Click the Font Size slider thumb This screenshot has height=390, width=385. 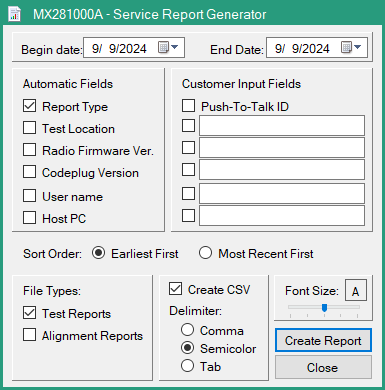tap(324, 308)
